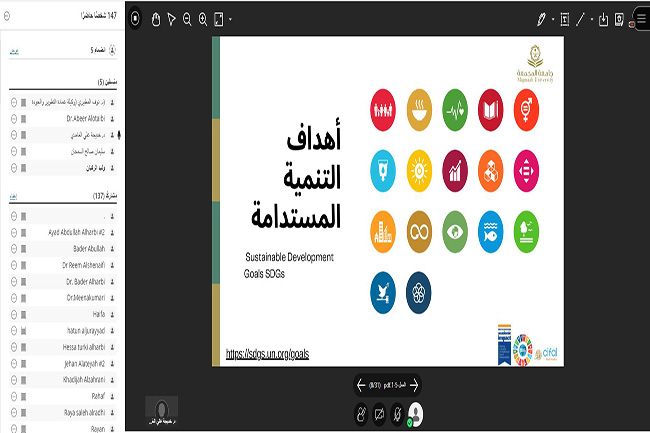
Task: Open controls for Dr.Meenakumari
Action: [14, 298]
